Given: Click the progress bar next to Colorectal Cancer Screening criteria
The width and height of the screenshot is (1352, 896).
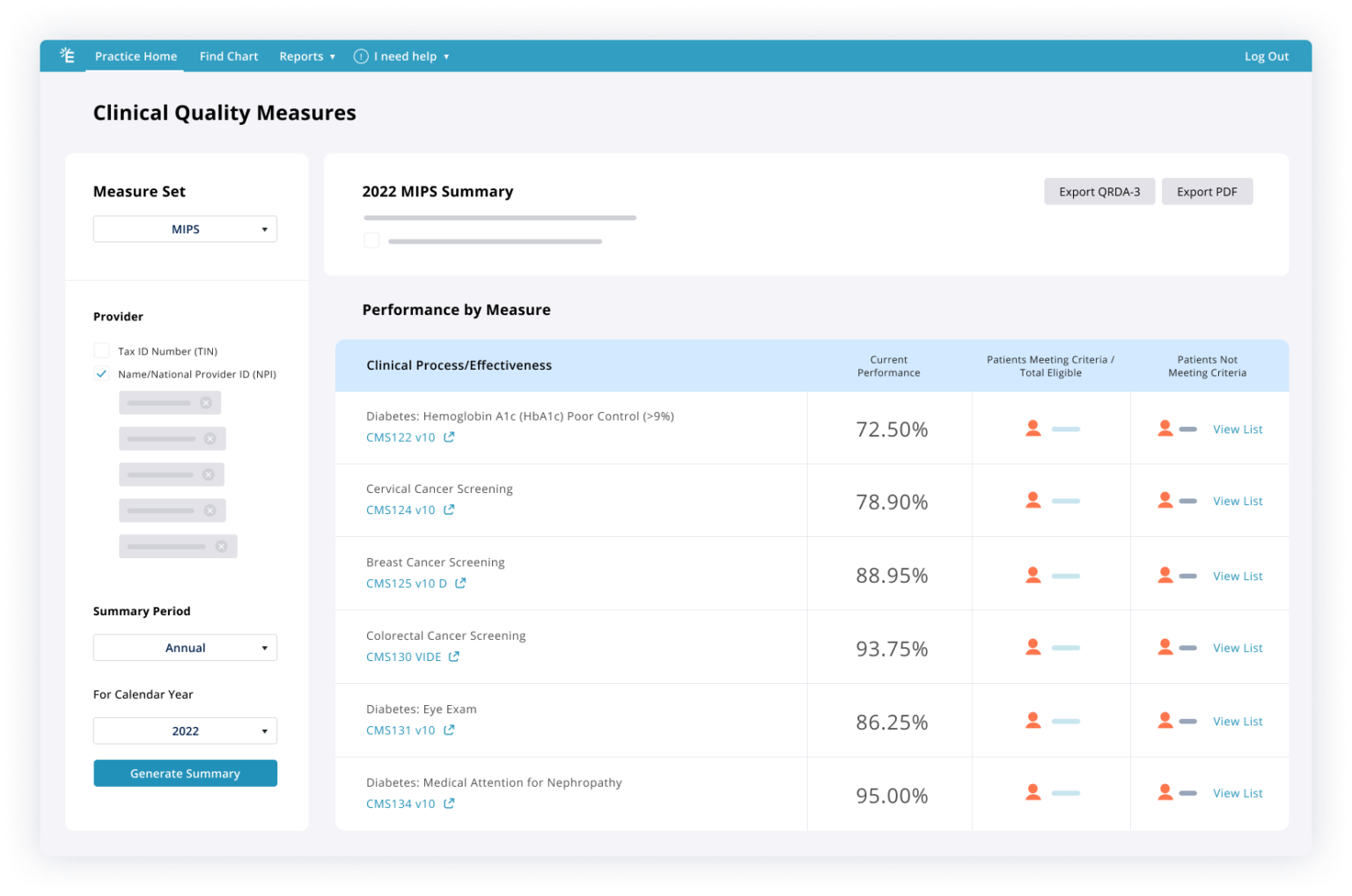Looking at the screenshot, I should (1066, 646).
